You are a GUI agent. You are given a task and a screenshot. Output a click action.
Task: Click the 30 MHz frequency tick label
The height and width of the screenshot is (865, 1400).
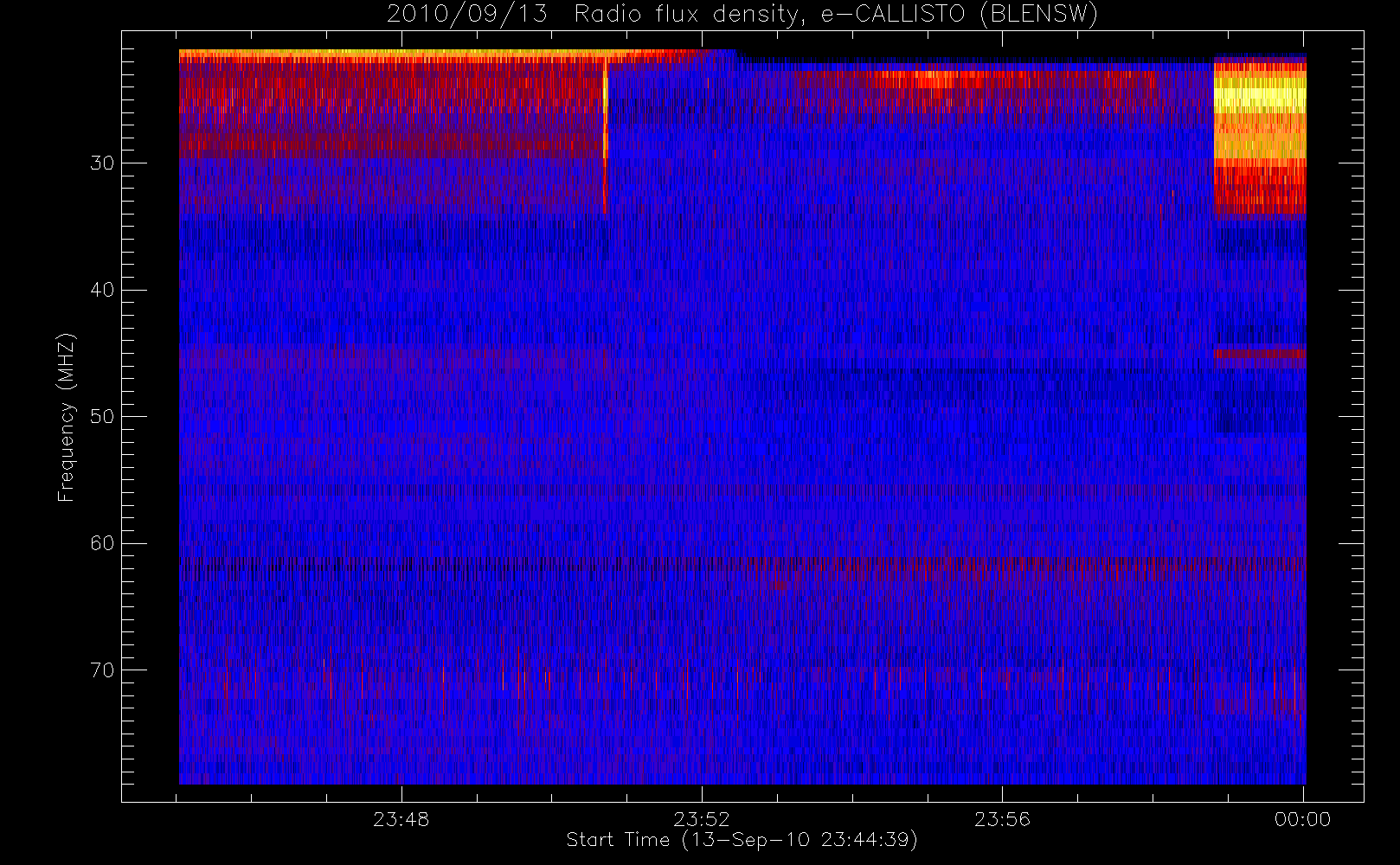pyautogui.click(x=102, y=163)
